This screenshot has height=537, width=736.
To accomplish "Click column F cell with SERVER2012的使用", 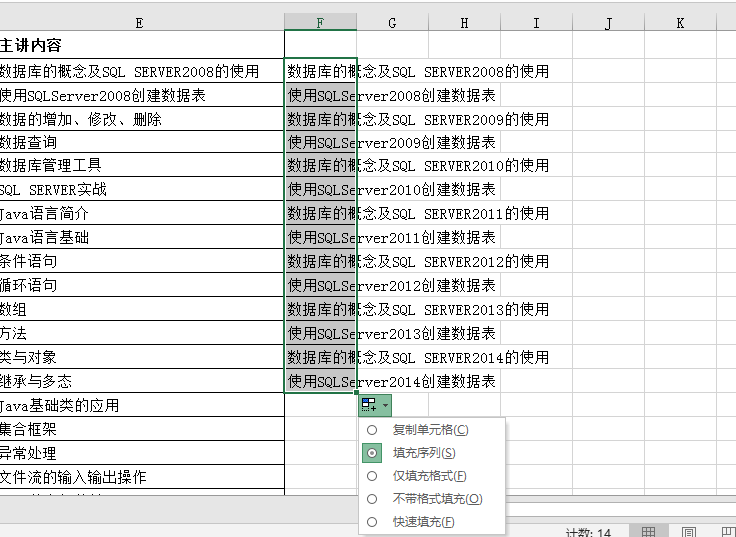I will point(321,261).
